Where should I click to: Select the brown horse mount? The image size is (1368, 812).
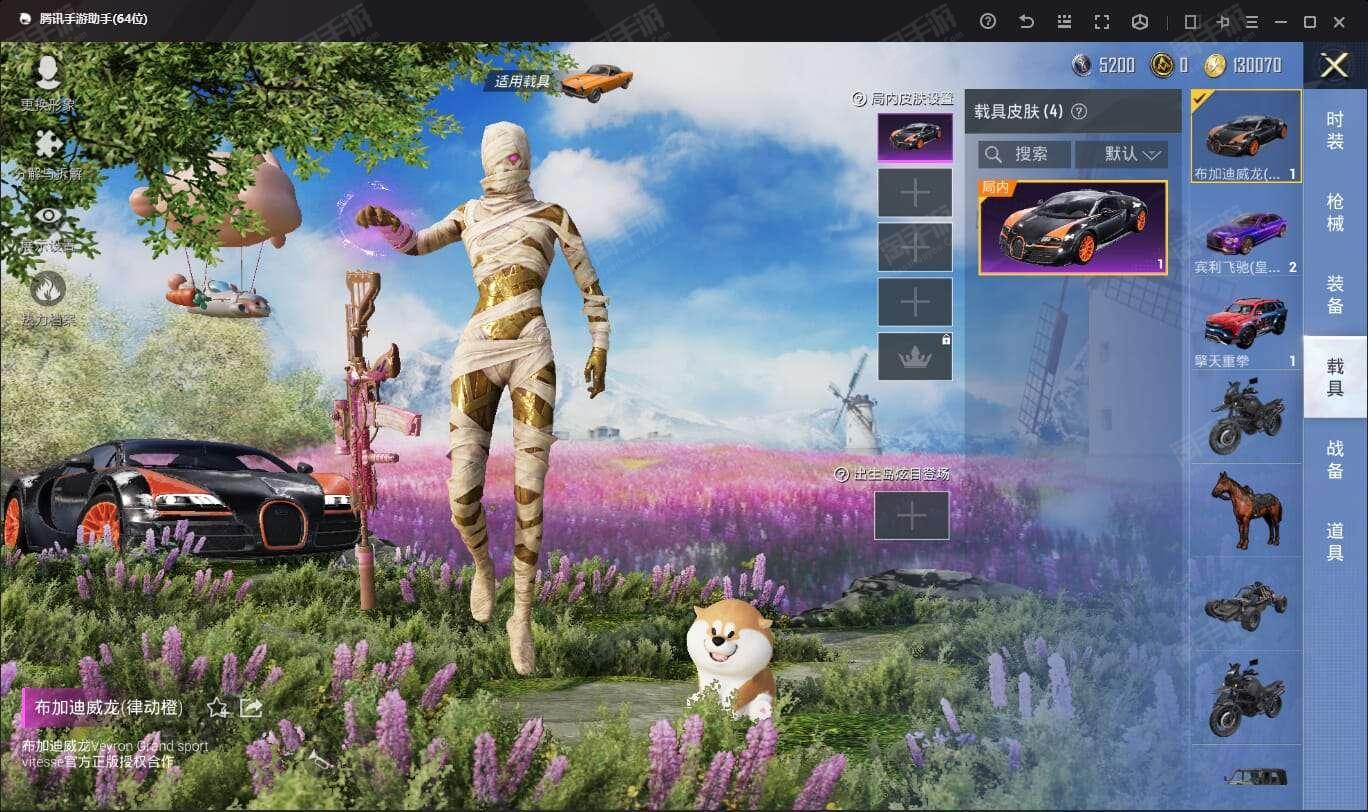pos(1246,510)
